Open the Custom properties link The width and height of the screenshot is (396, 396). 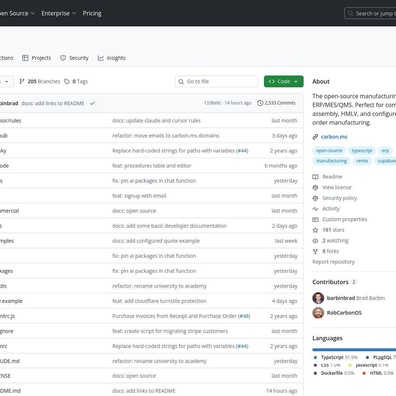(x=345, y=219)
